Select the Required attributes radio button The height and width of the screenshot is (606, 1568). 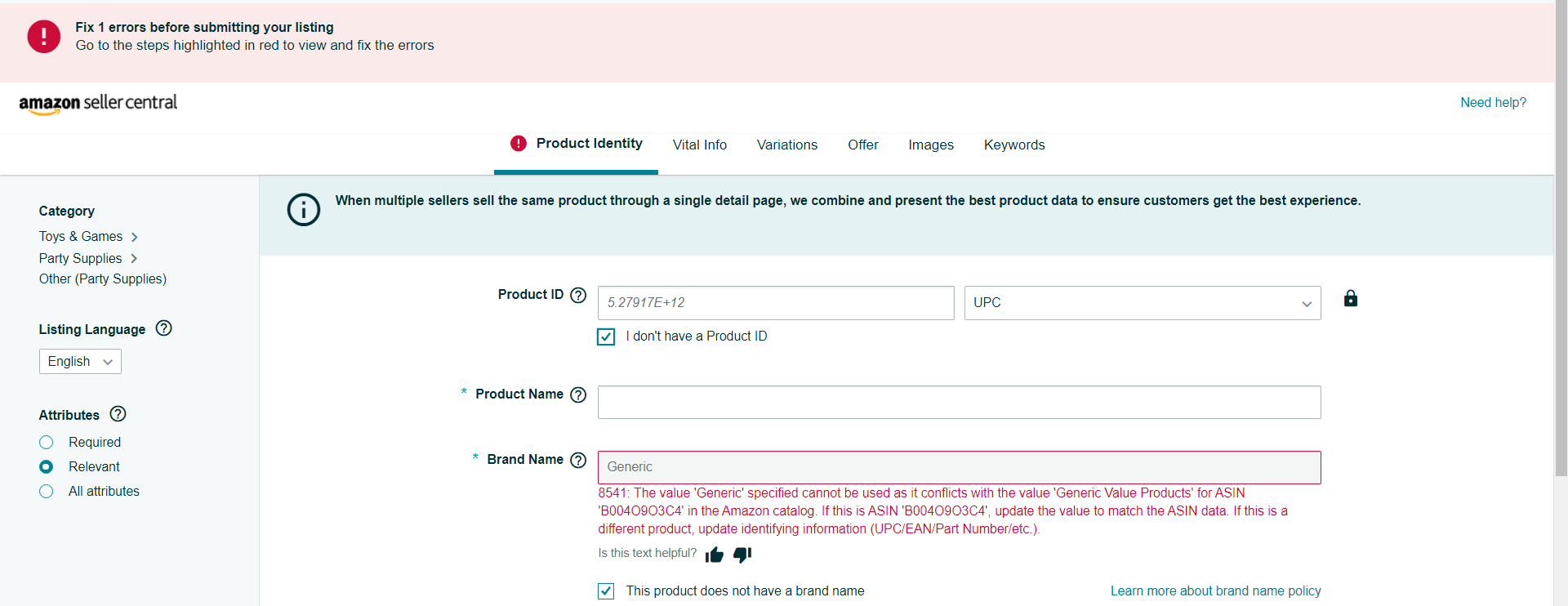tap(47, 443)
